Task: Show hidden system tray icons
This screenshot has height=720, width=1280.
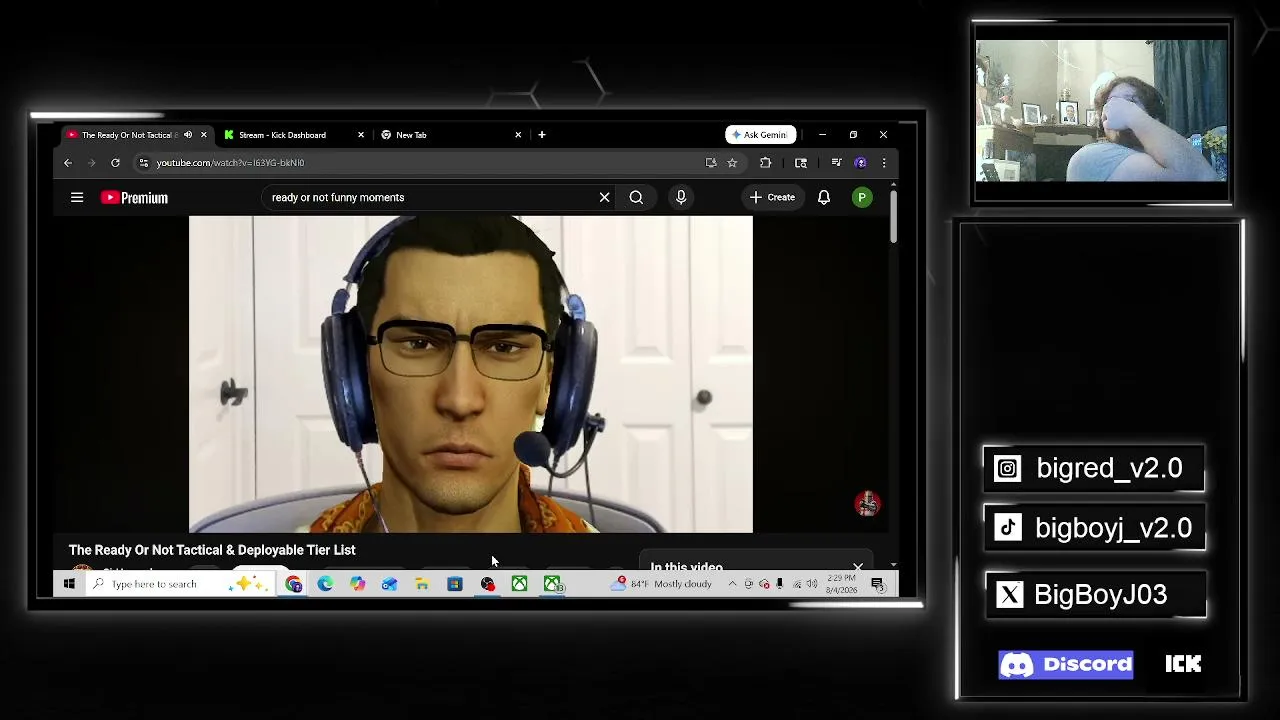Action: 732,584
